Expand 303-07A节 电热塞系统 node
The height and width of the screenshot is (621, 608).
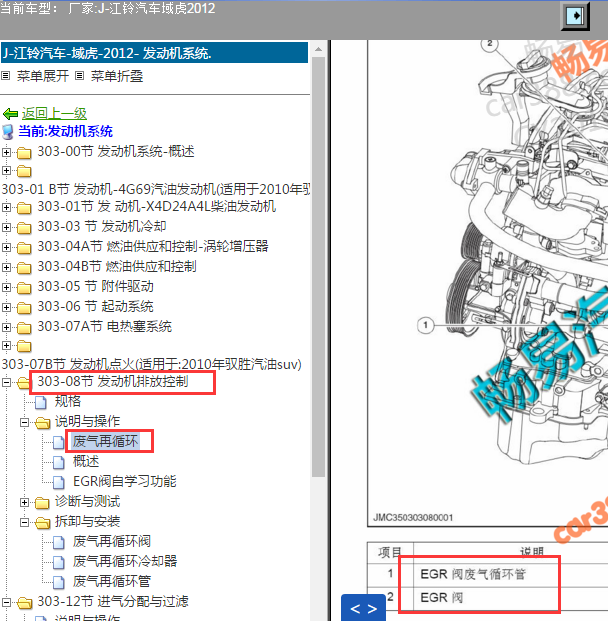[x=6, y=327]
